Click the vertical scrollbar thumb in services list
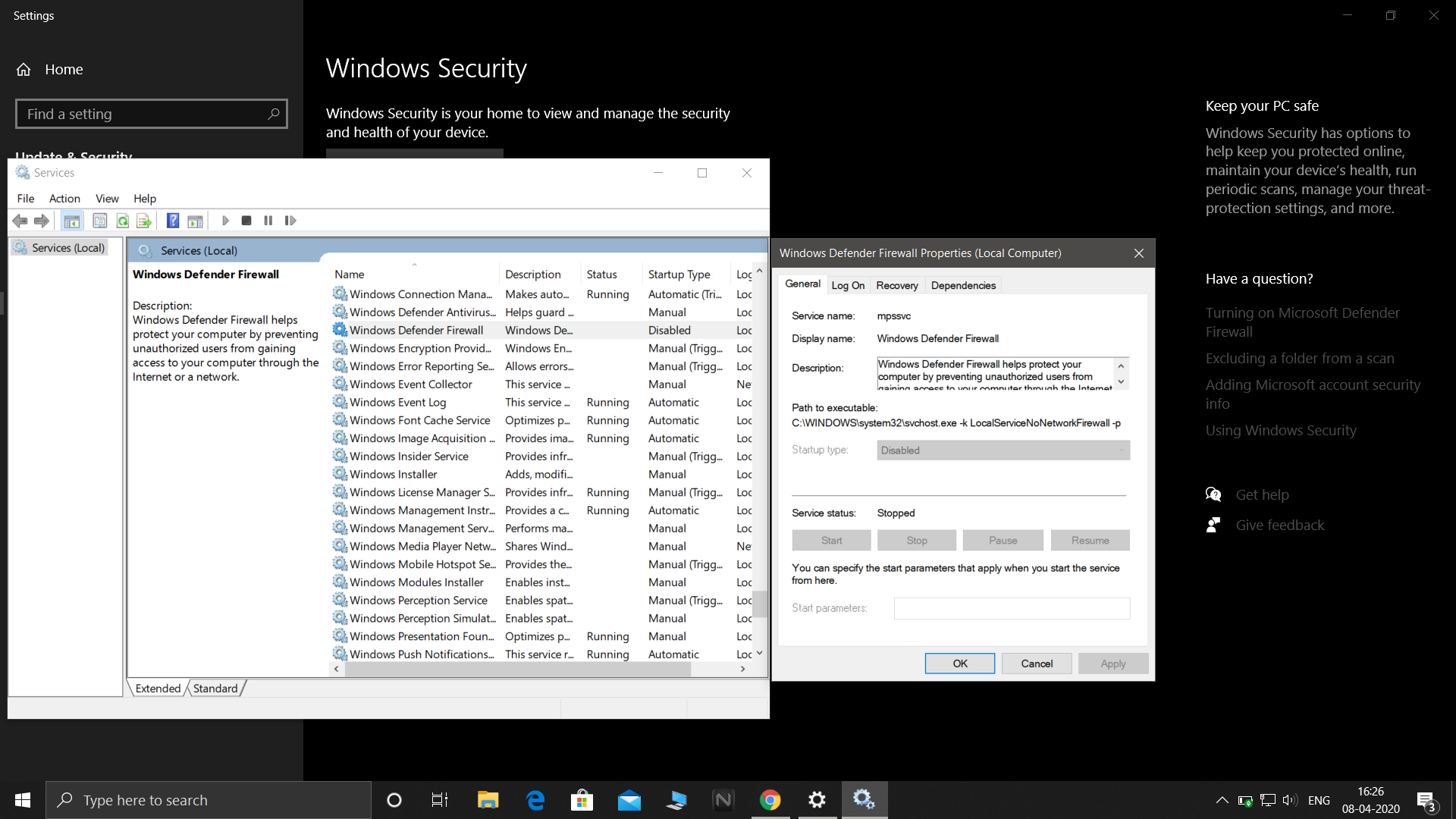 tap(759, 604)
